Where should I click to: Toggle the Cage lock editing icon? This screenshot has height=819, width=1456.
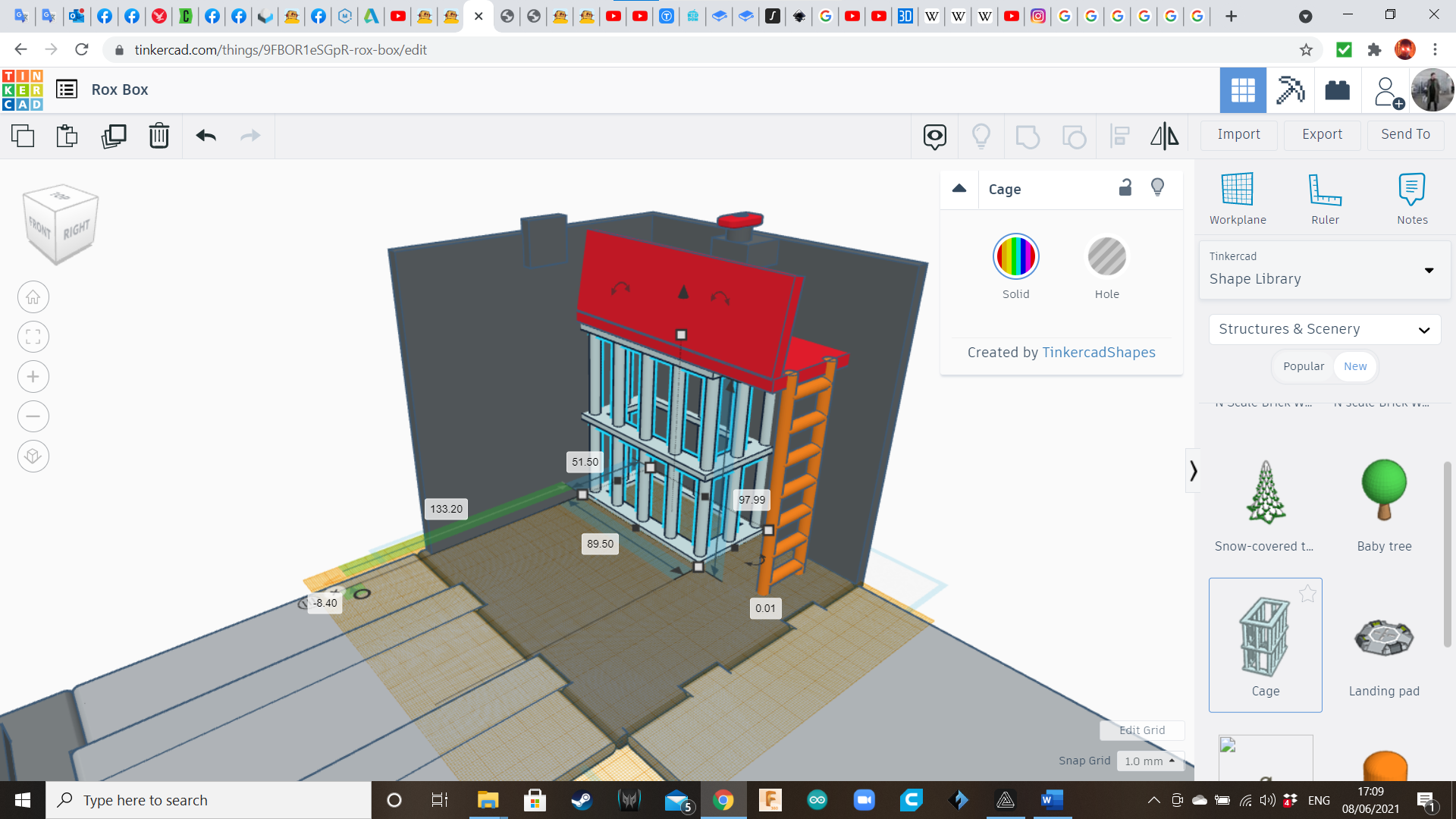tap(1125, 187)
